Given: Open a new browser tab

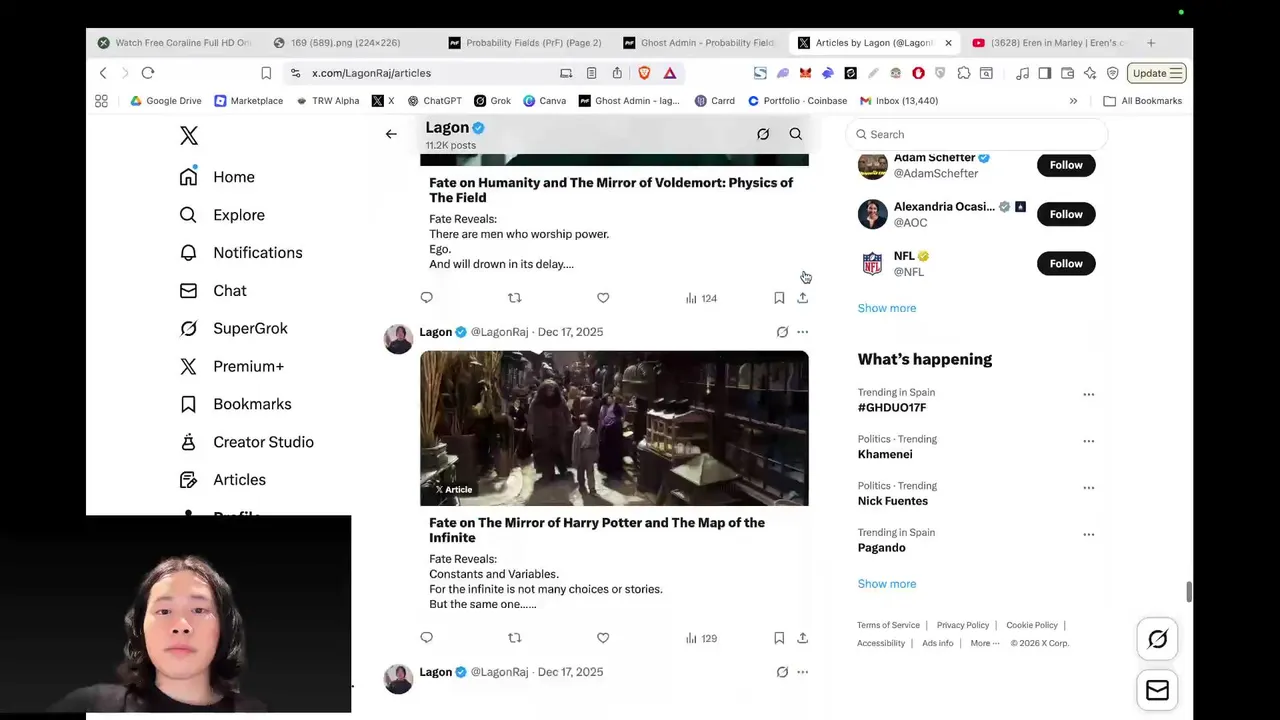Looking at the screenshot, I should (1151, 43).
